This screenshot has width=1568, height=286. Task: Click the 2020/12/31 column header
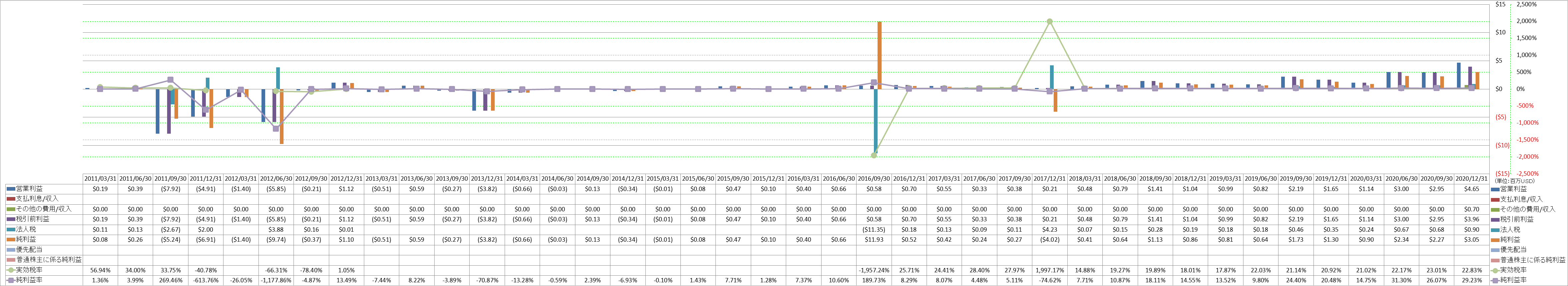[1472, 179]
